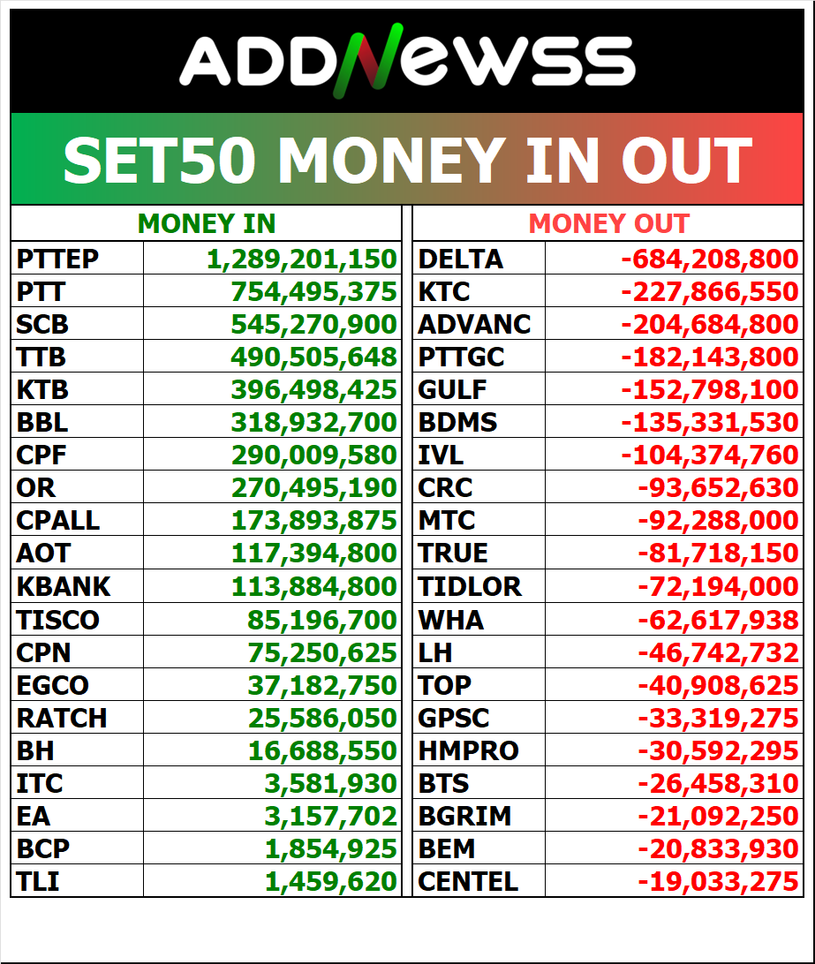
Task: Click the TIDLOR ticker symbol
Action: click(470, 586)
